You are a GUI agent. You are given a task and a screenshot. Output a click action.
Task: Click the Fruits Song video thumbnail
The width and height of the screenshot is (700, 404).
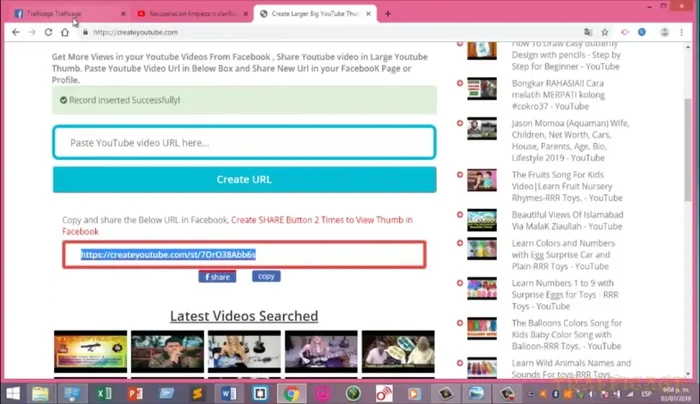coord(482,180)
